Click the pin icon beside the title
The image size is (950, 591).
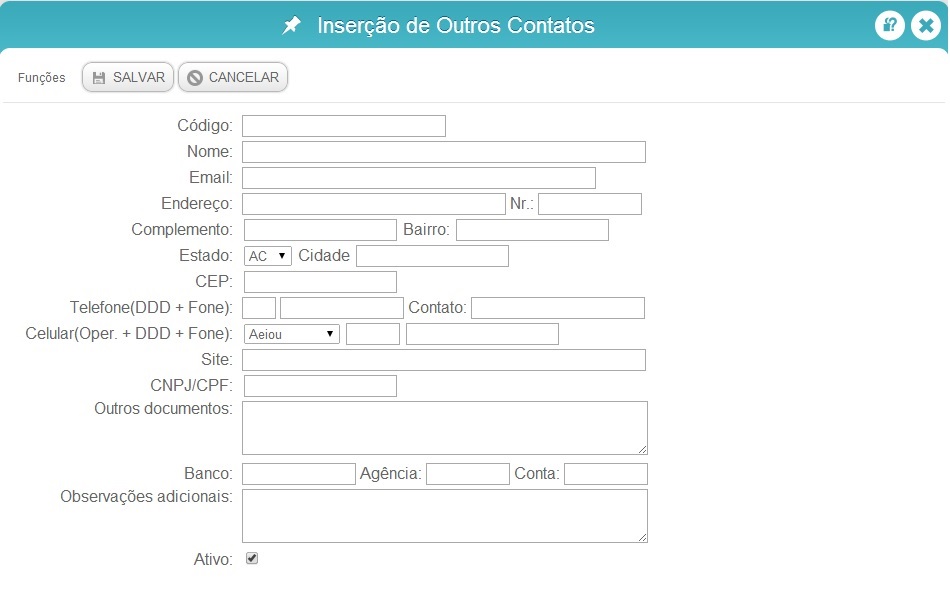point(291,25)
